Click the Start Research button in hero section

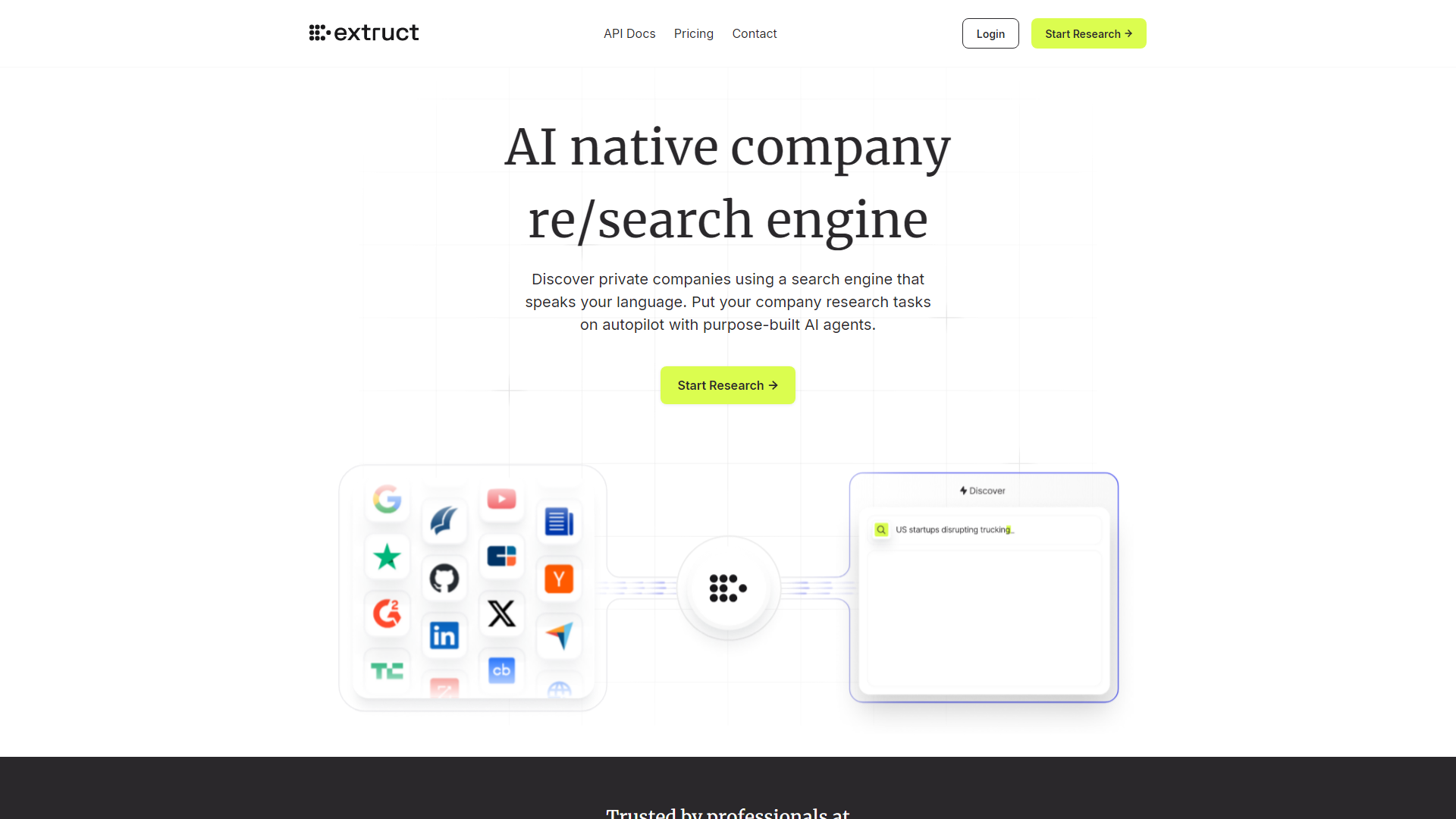tap(728, 384)
